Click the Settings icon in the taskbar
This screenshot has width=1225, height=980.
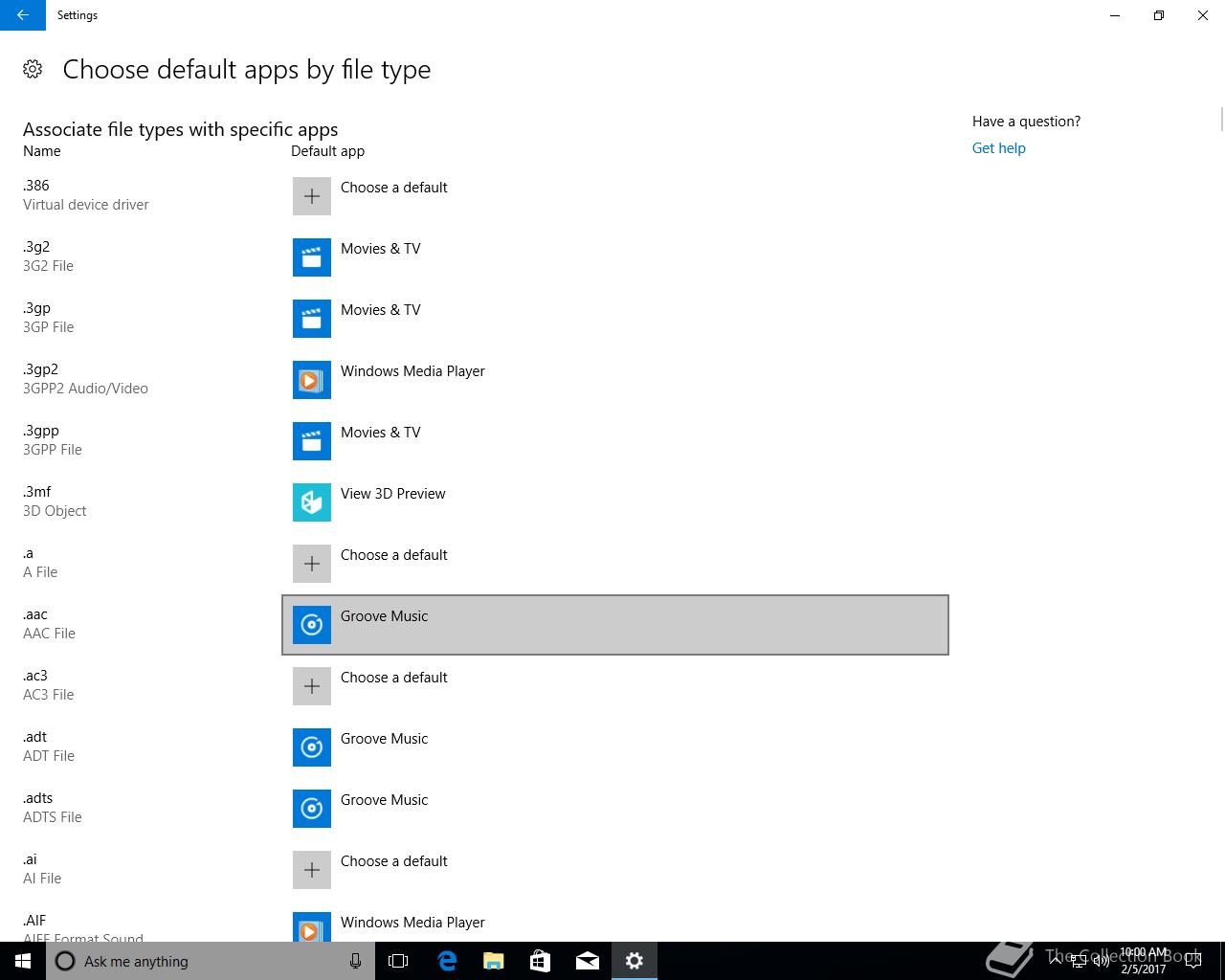click(635, 961)
